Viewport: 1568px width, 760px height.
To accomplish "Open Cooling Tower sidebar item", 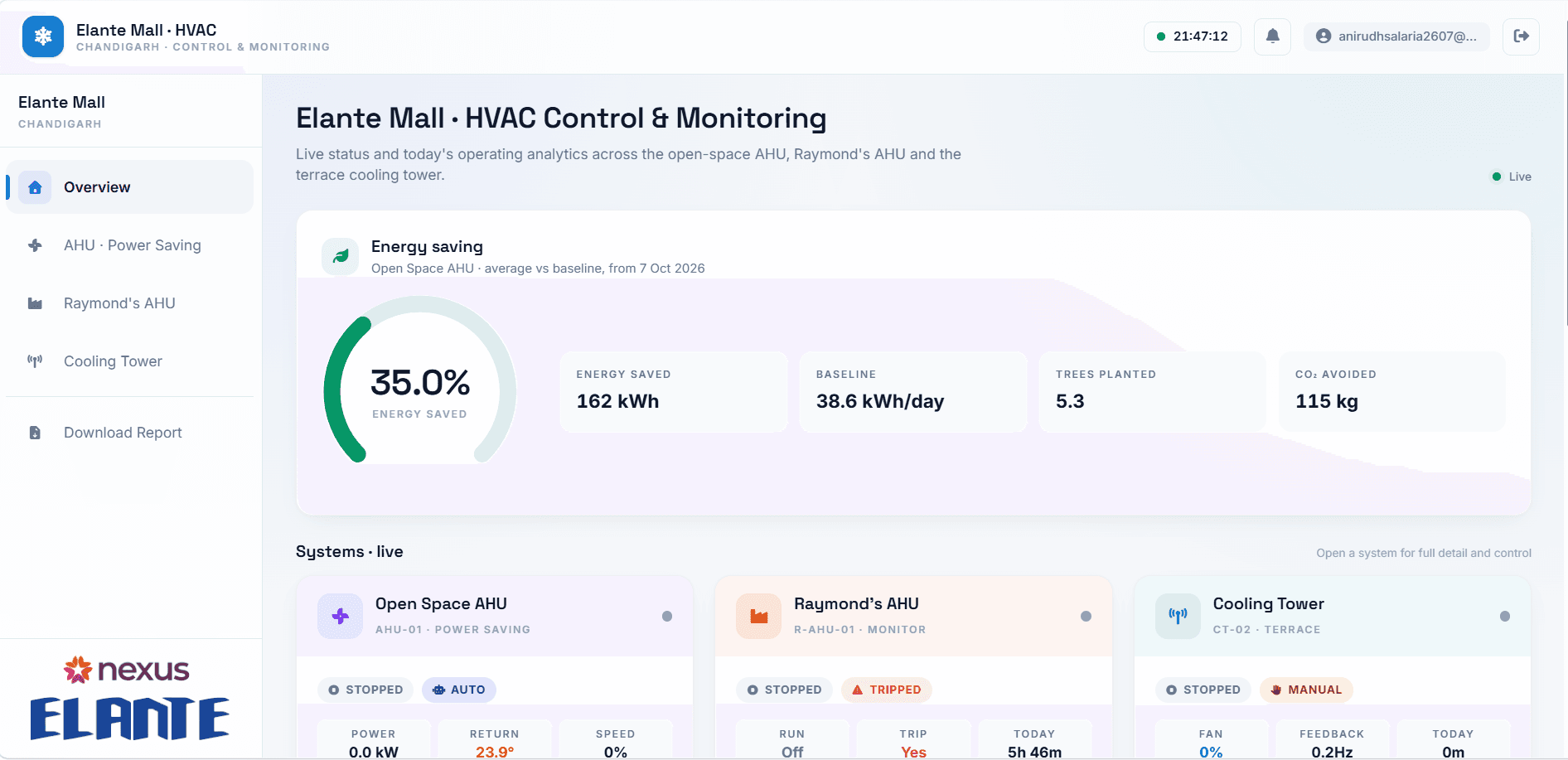I will point(130,361).
